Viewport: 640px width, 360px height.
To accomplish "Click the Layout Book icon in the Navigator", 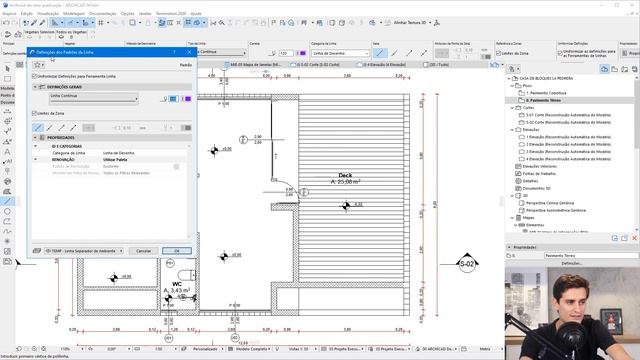I will coord(625,69).
